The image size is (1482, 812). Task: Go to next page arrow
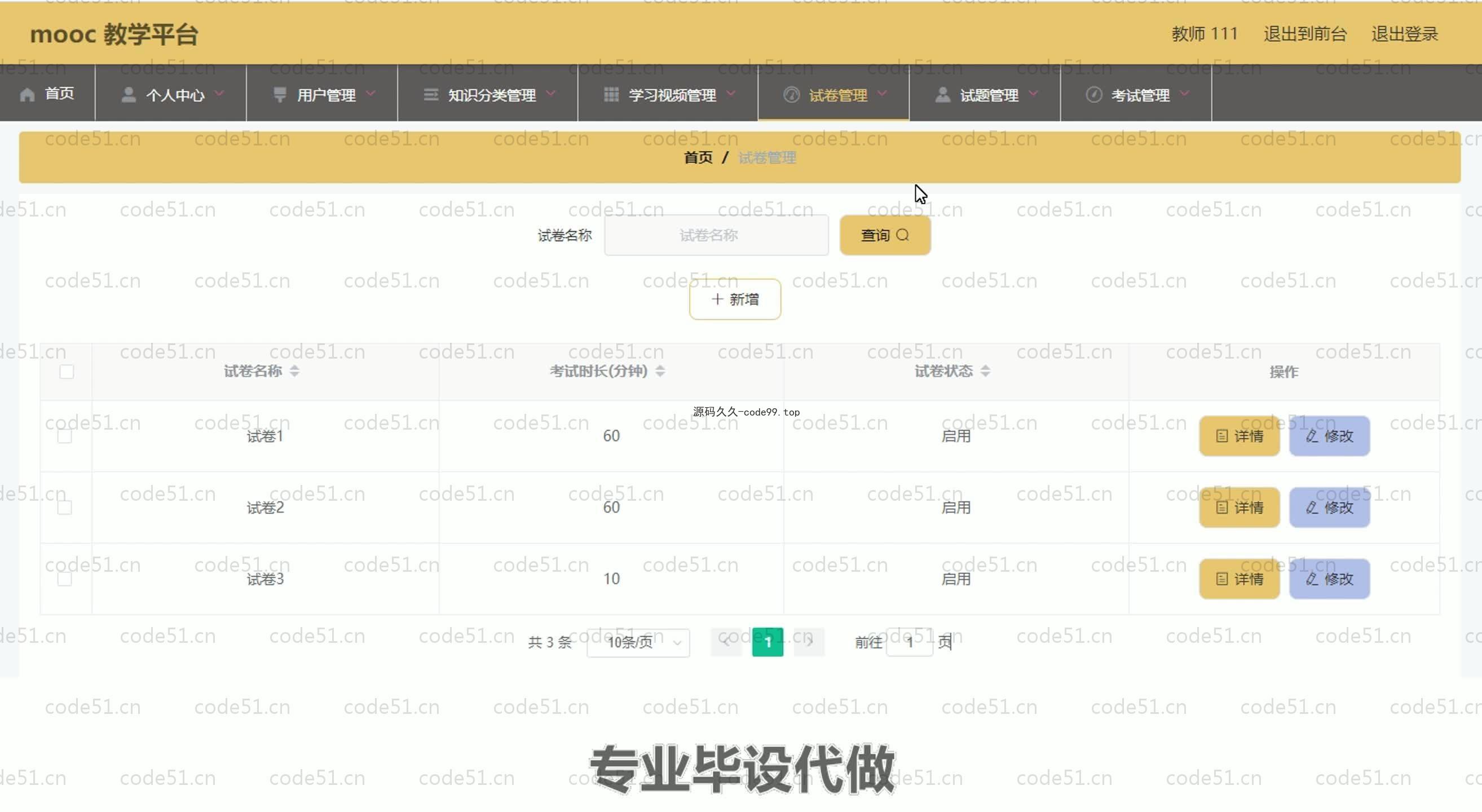809,642
